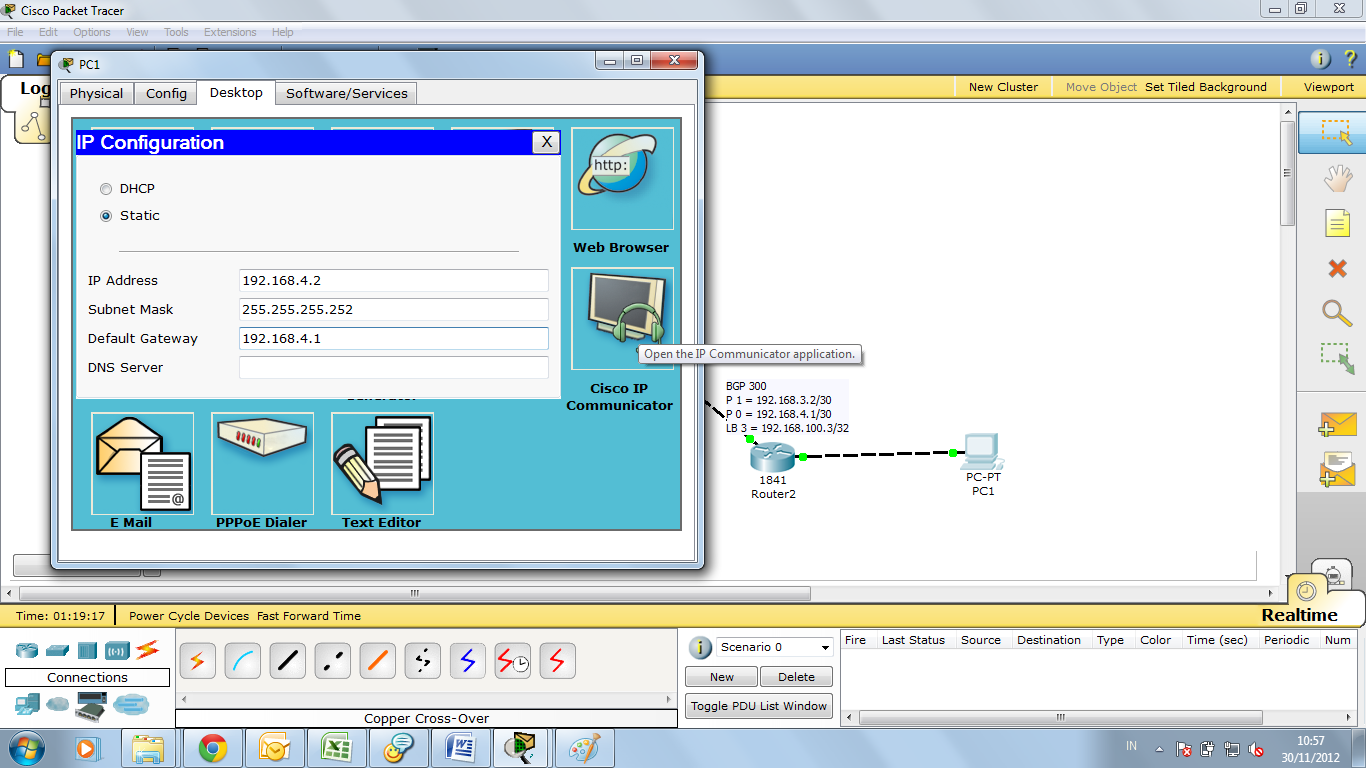This screenshot has height=768, width=1366.
Task: Click the Router2 device on workspace
Action: coord(772,458)
